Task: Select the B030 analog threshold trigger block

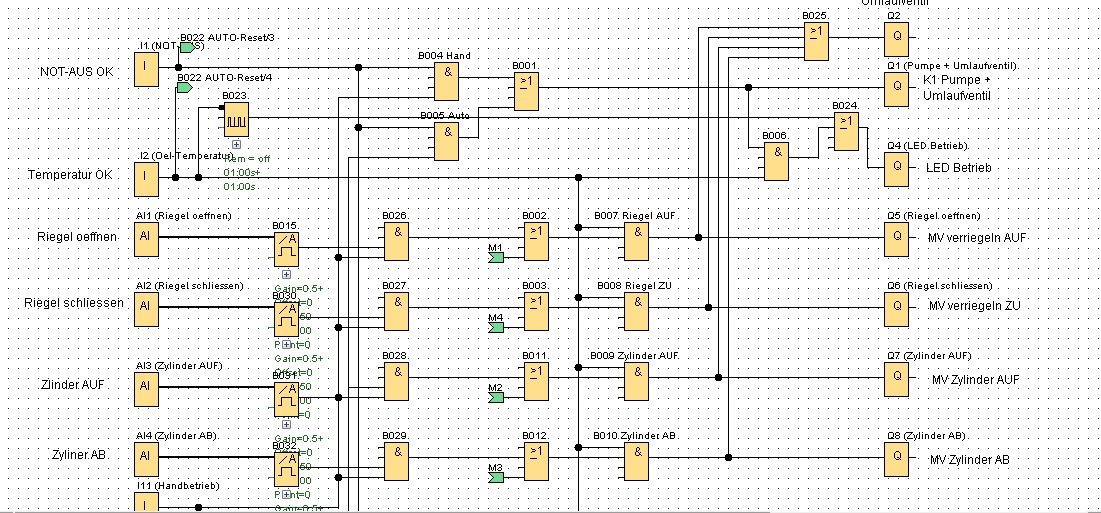Action: (286, 318)
